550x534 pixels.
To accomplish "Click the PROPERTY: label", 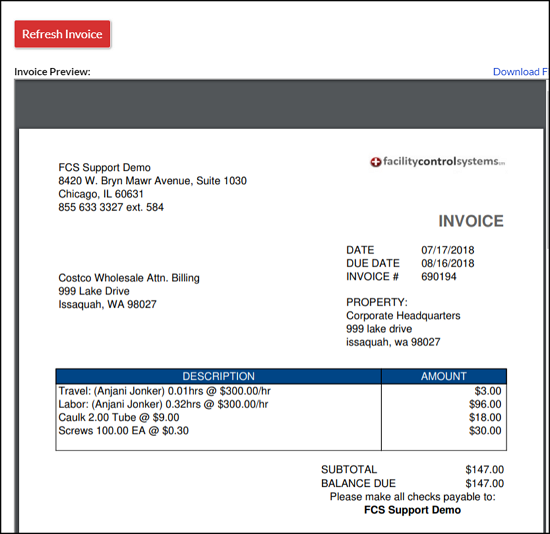I will click(377, 302).
